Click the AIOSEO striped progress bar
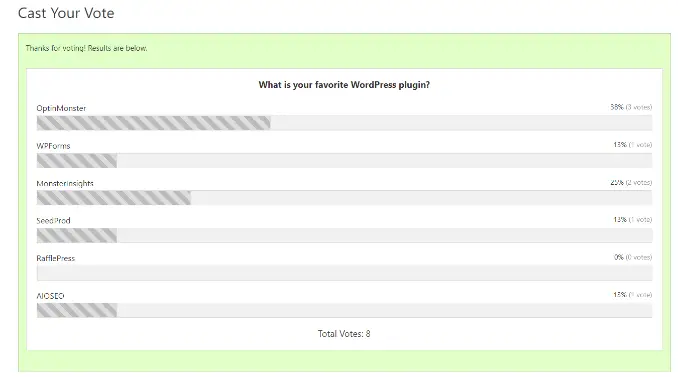This screenshot has height=377, width=680. 77,310
